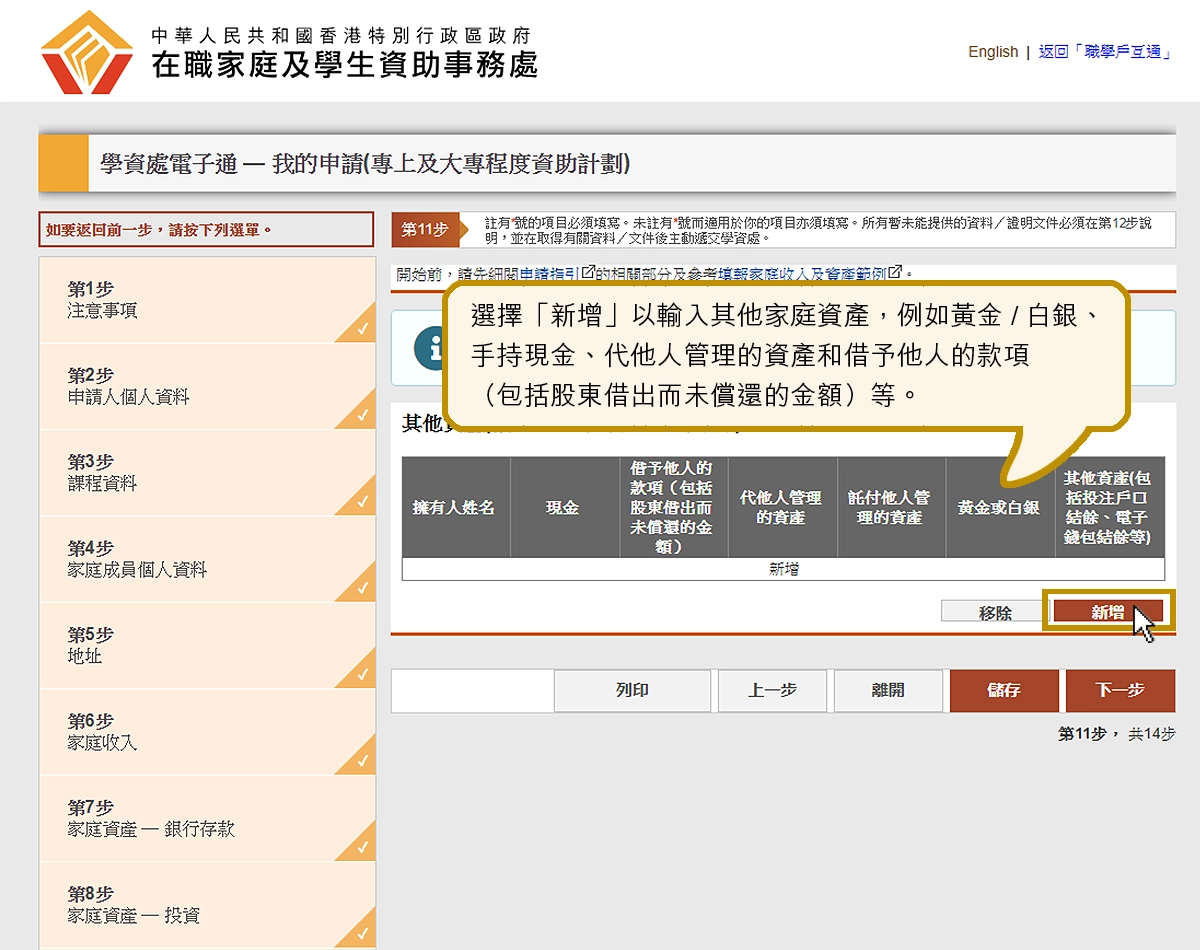1200x950 pixels.
Task: Click the SFO orange book logo
Action: click(87, 52)
